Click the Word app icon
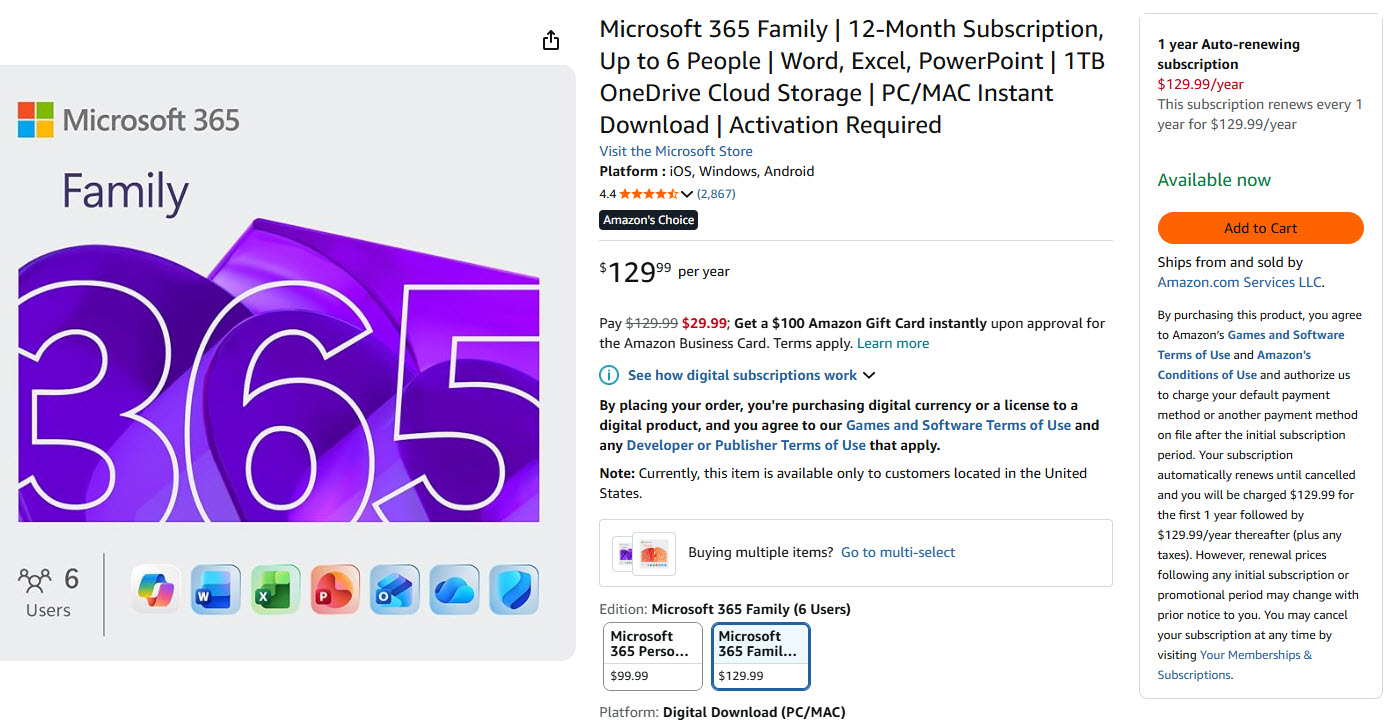Screen dimensions: 1391x722 coord(215,590)
